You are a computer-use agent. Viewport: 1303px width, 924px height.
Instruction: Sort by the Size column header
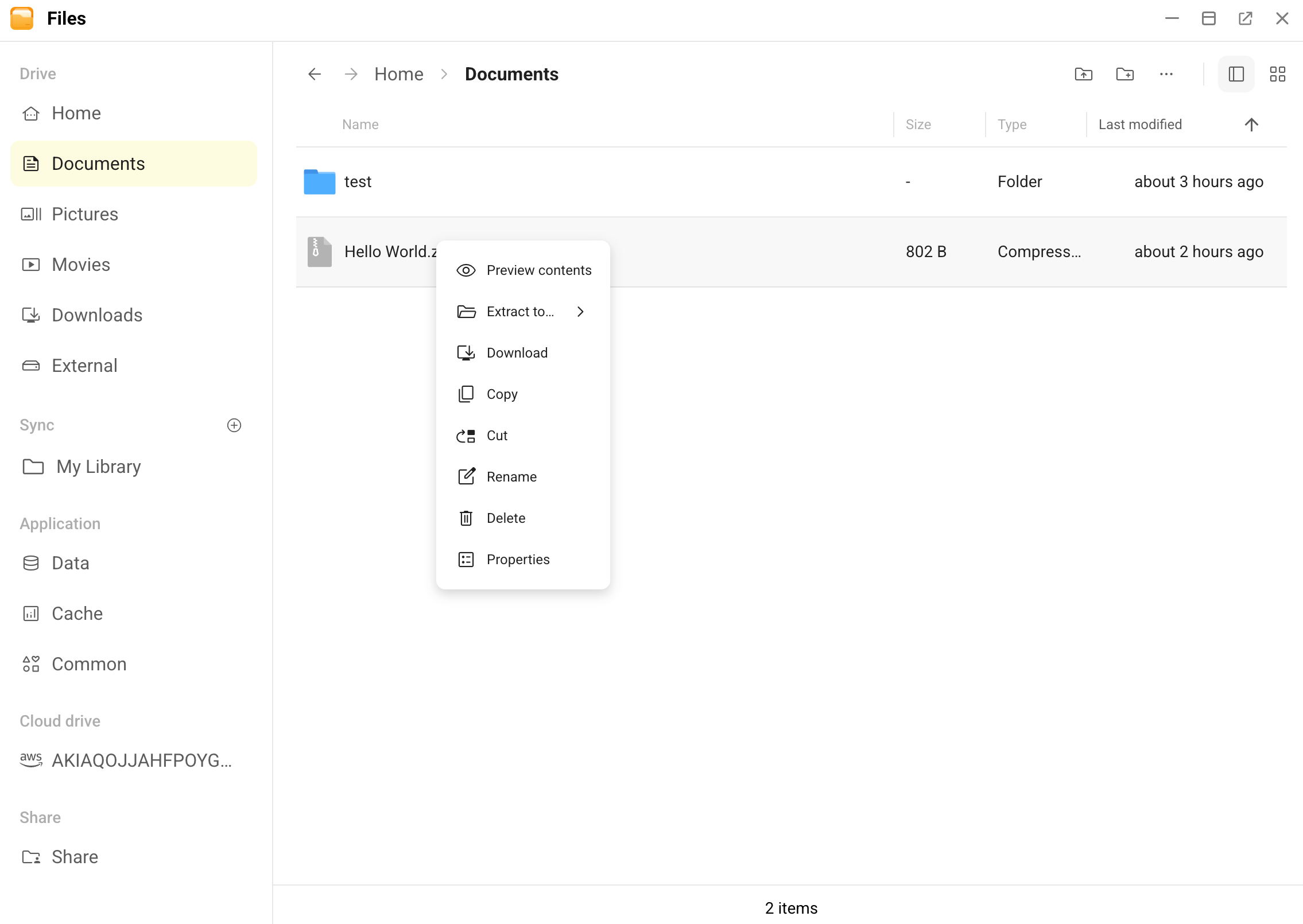pyautogui.click(x=918, y=125)
